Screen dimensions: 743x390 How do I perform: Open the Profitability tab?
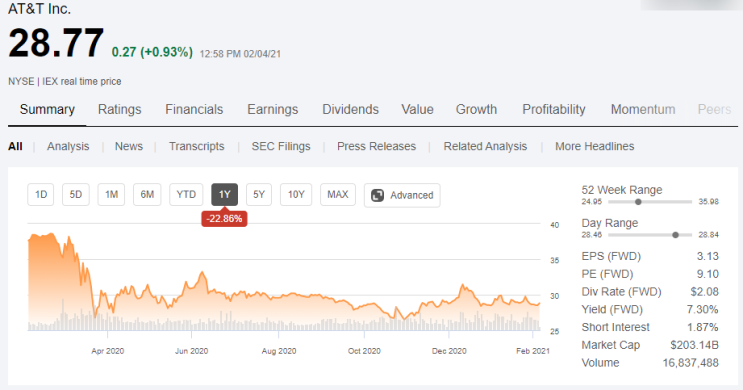(553, 109)
